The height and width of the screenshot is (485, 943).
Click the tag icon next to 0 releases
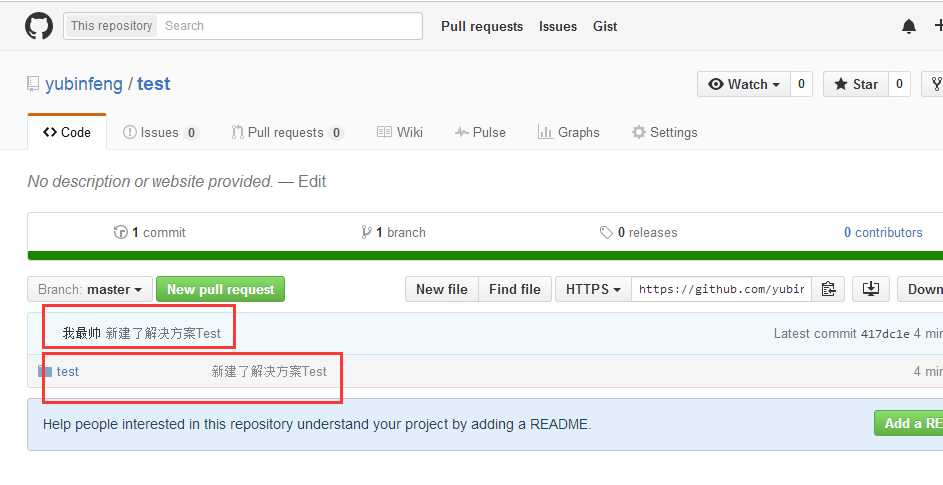[x=606, y=232]
